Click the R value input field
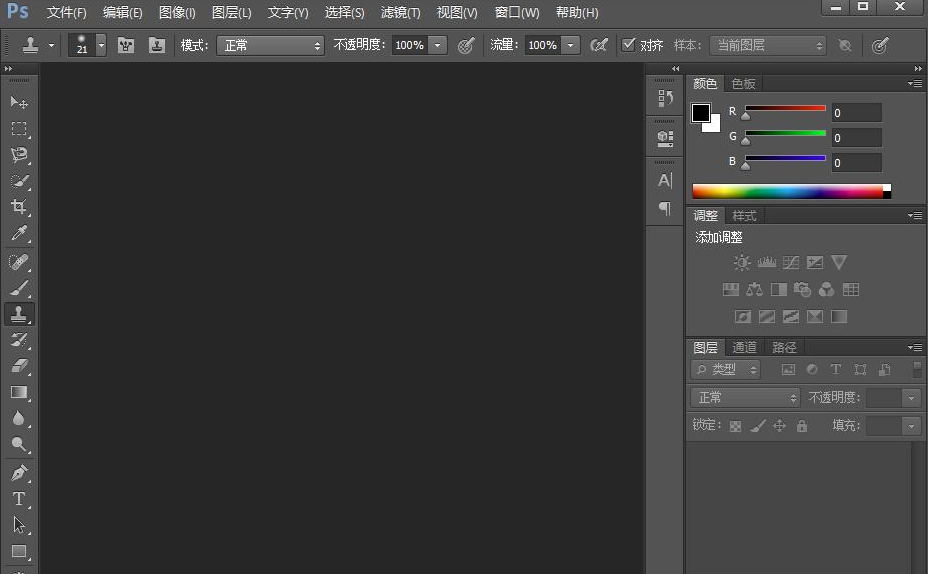 [x=856, y=113]
